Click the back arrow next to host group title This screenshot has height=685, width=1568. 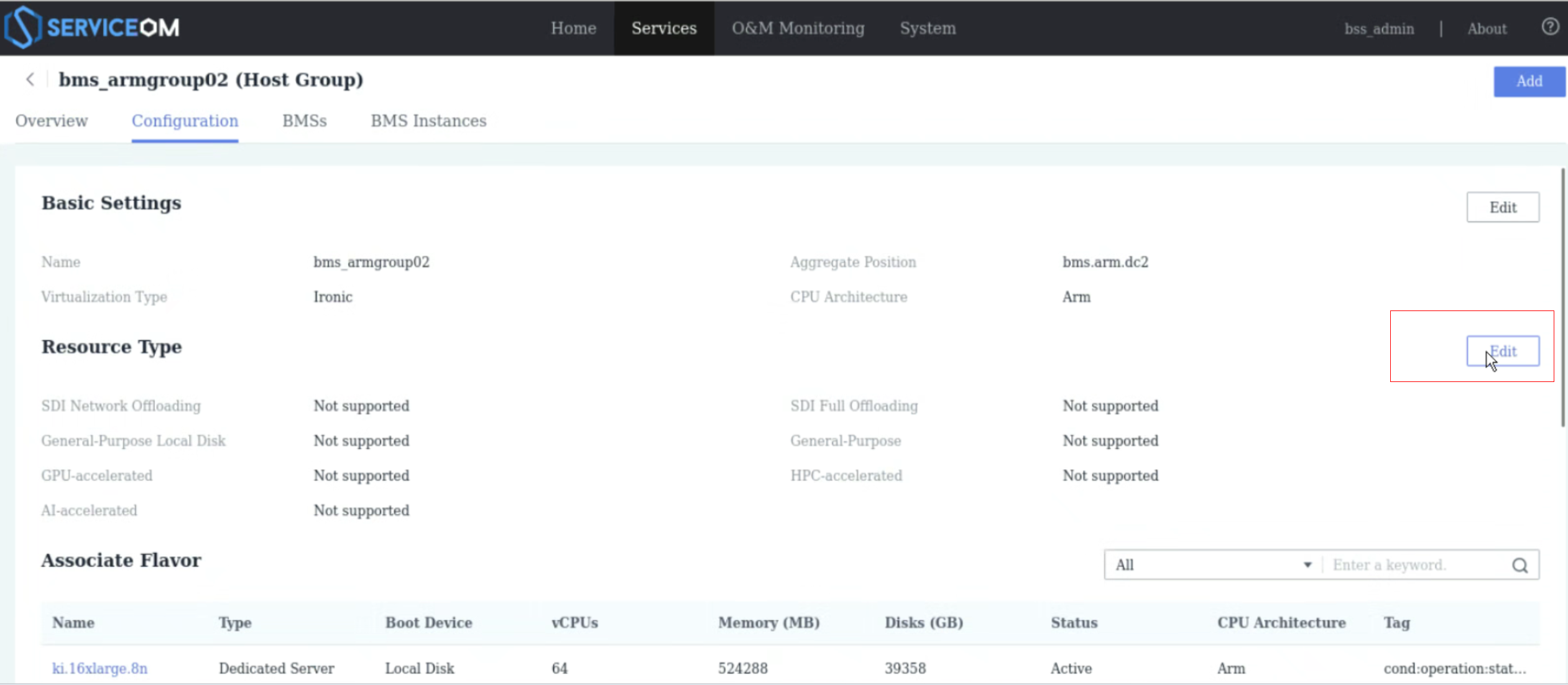30,80
